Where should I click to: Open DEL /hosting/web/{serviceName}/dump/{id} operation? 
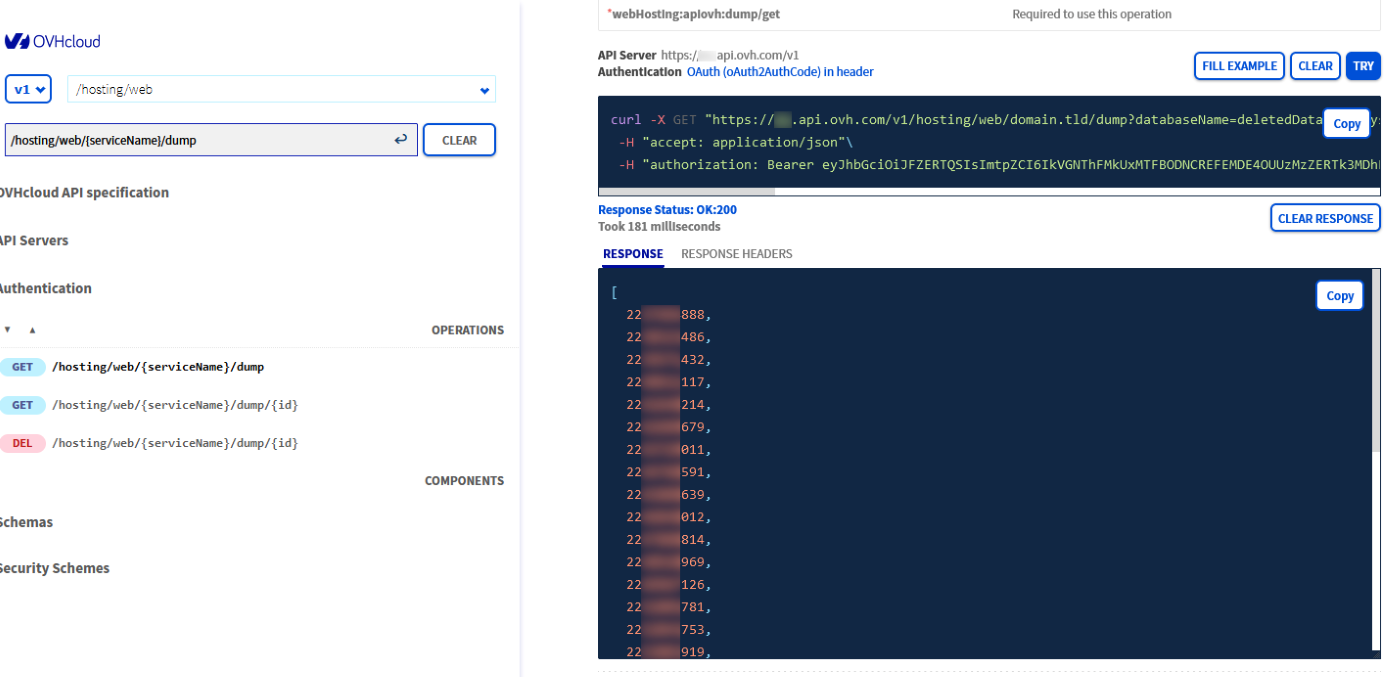[175, 443]
